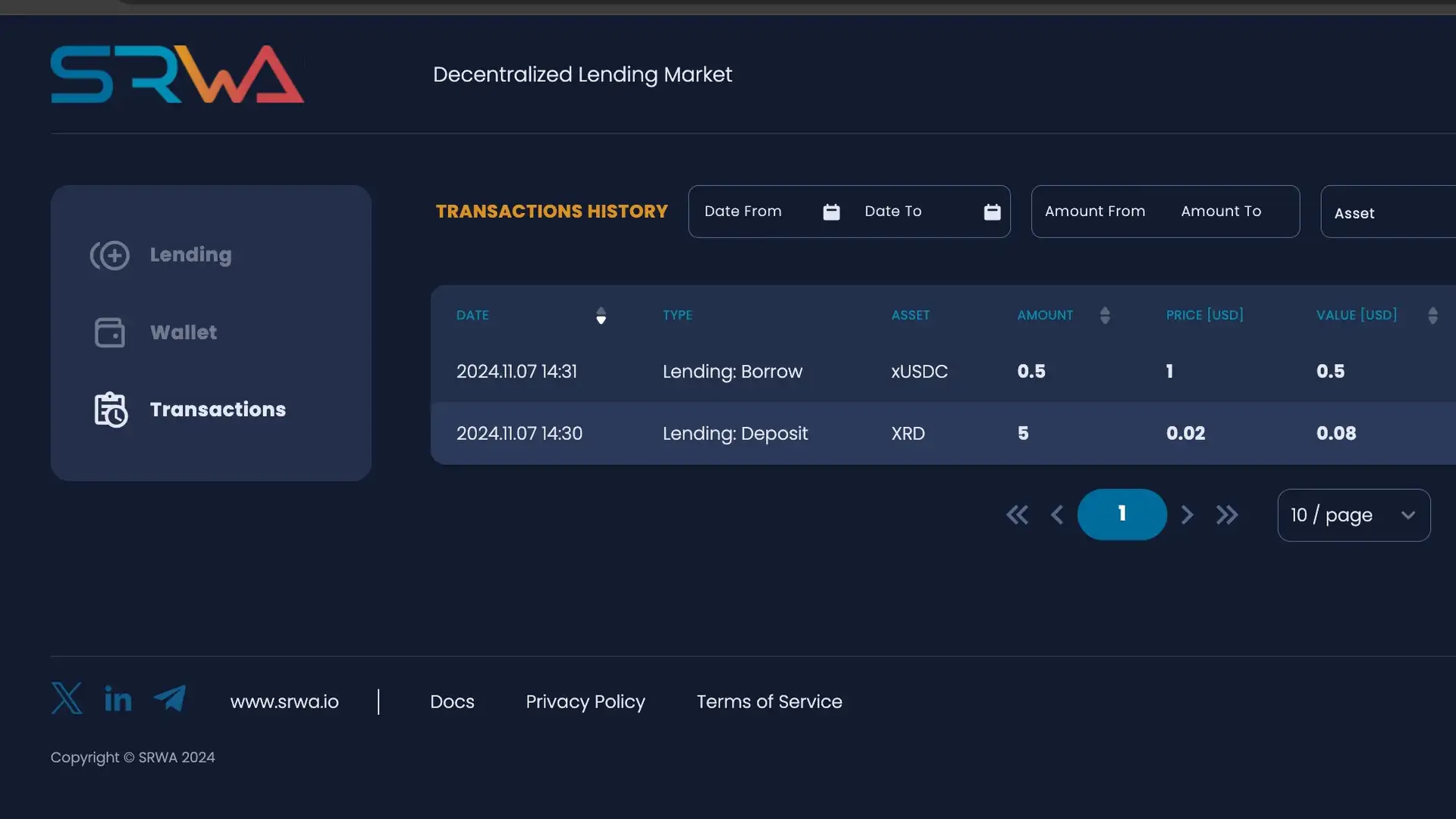The height and width of the screenshot is (819, 1456).
Task: Go to next page arrow
Action: 1188,515
